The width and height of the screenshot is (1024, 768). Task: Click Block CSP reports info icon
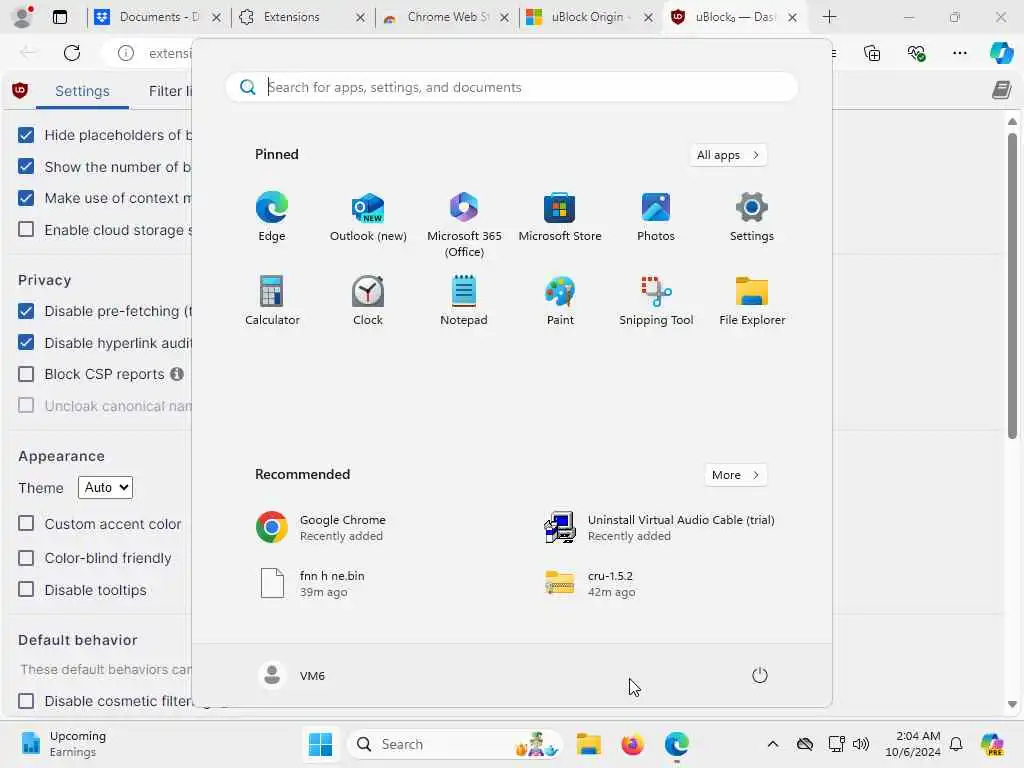point(176,374)
